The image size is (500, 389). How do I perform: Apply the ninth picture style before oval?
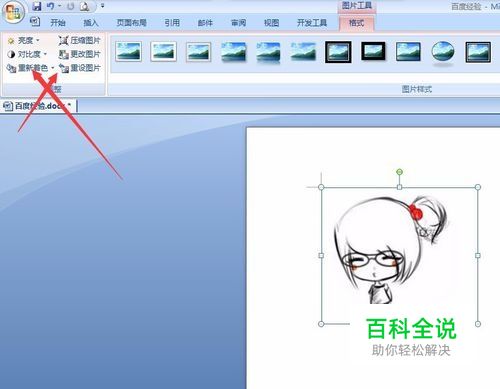coord(408,52)
